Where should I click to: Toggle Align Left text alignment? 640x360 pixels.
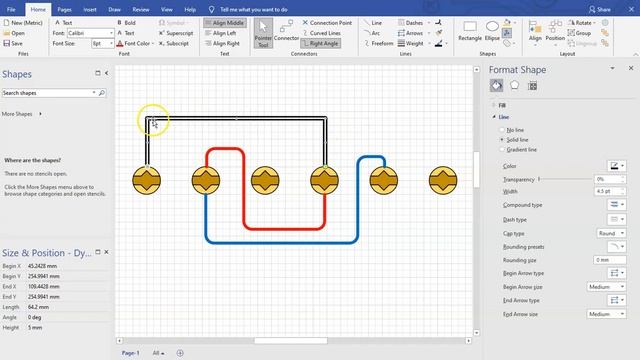[221, 33]
